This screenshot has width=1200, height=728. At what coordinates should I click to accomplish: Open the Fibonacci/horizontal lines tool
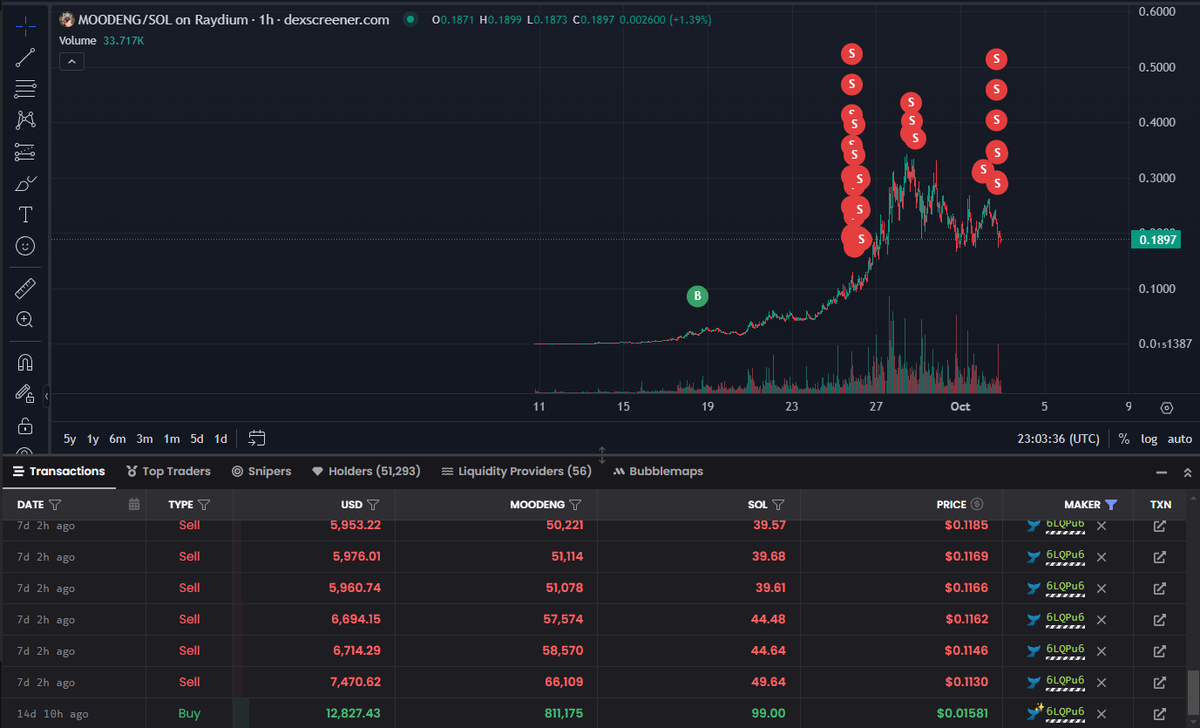pos(25,89)
